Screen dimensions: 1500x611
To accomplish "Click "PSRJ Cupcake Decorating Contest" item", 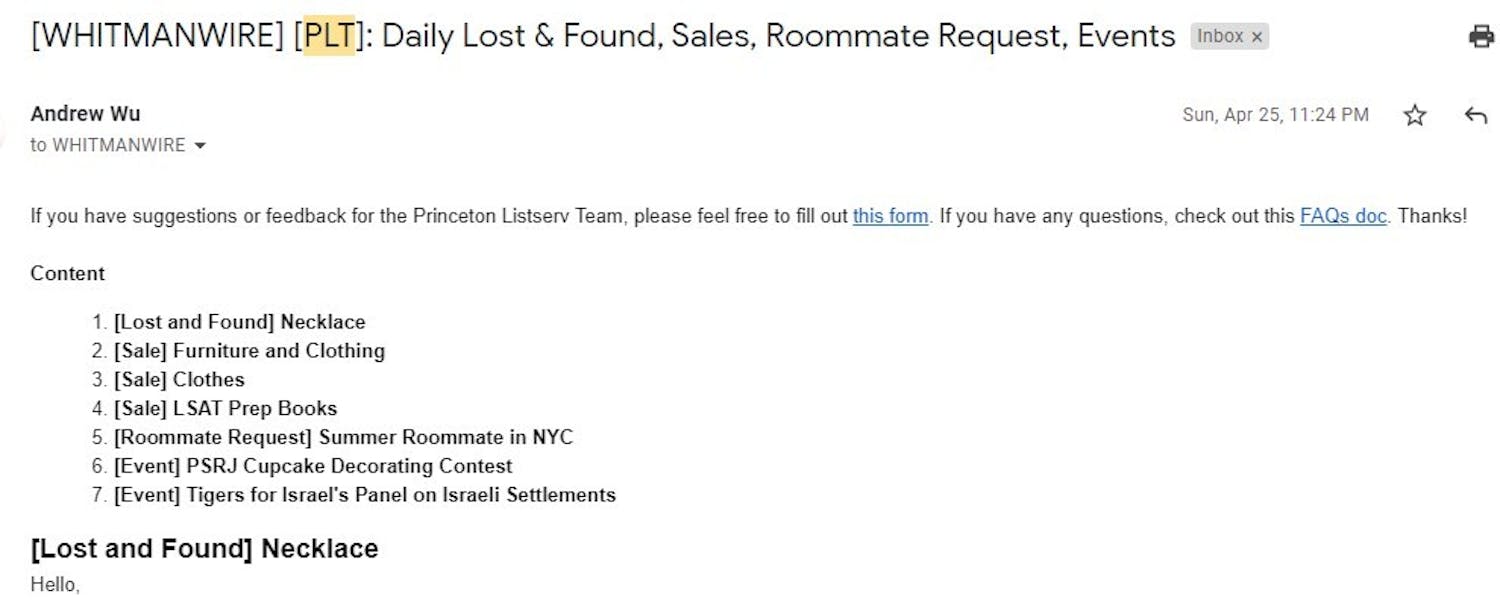I will pyautogui.click(x=313, y=467).
